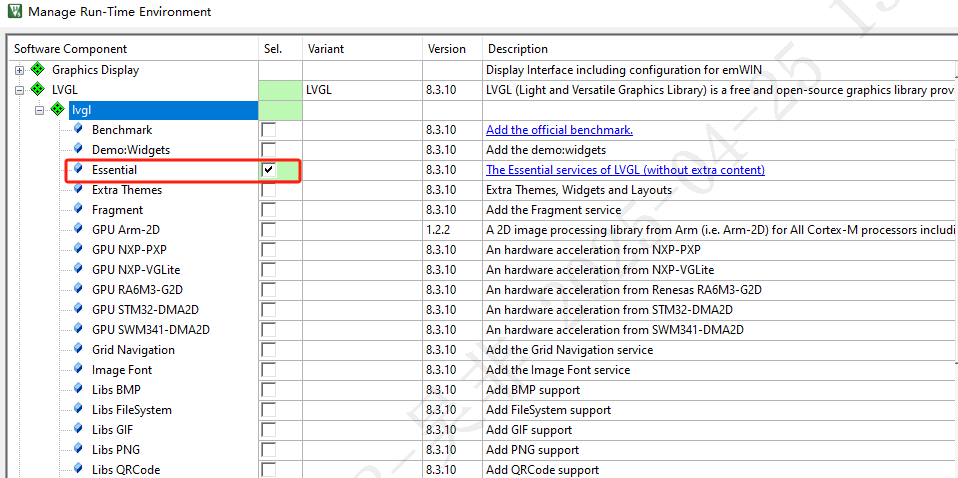Viewport: 958px width, 478px height.
Task: Tick the GPU RA6M3-G2D checkbox
Action: tap(268, 290)
